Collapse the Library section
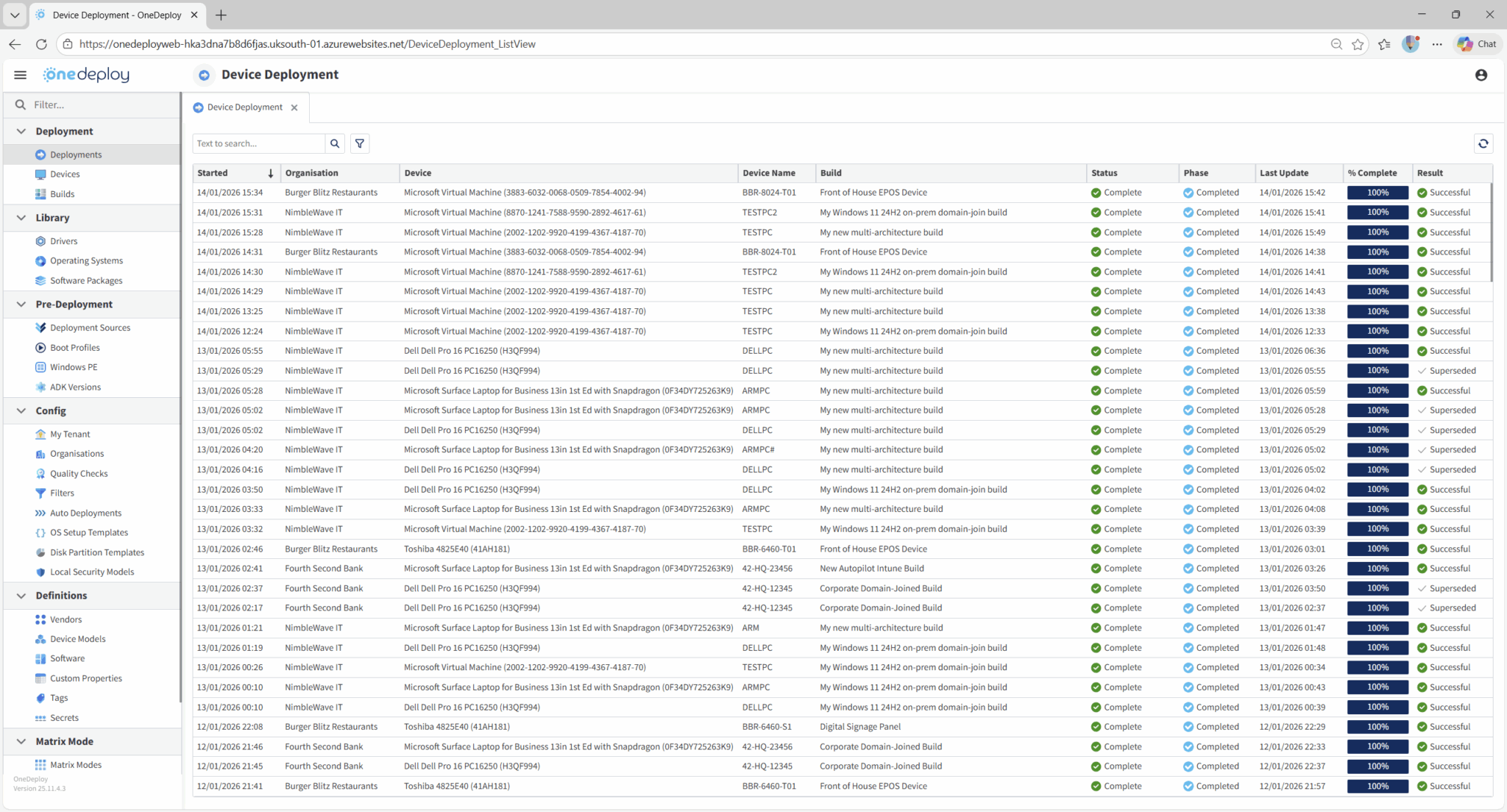Screen dimensions: 1507x812 click(21, 218)
